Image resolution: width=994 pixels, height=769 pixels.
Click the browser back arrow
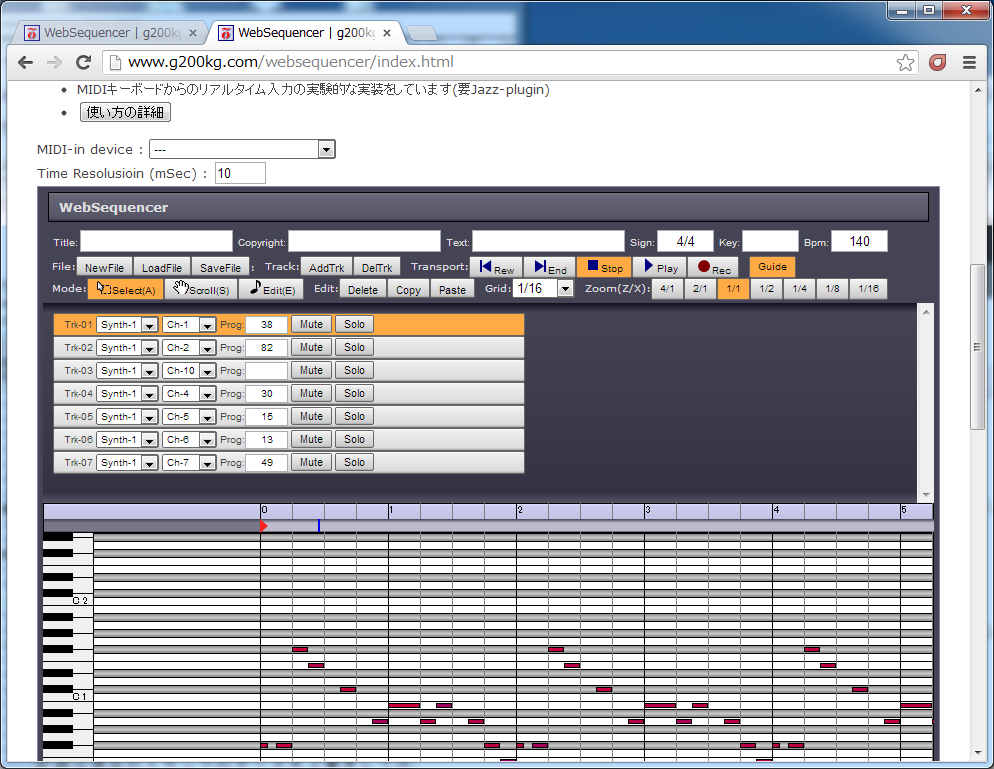tap(25, 62)
